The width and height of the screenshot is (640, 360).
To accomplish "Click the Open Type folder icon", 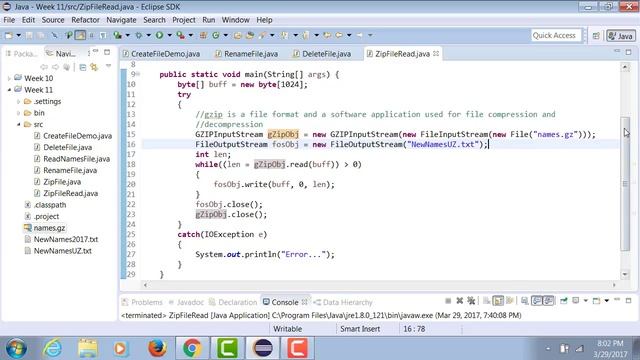I will [237, 36].
